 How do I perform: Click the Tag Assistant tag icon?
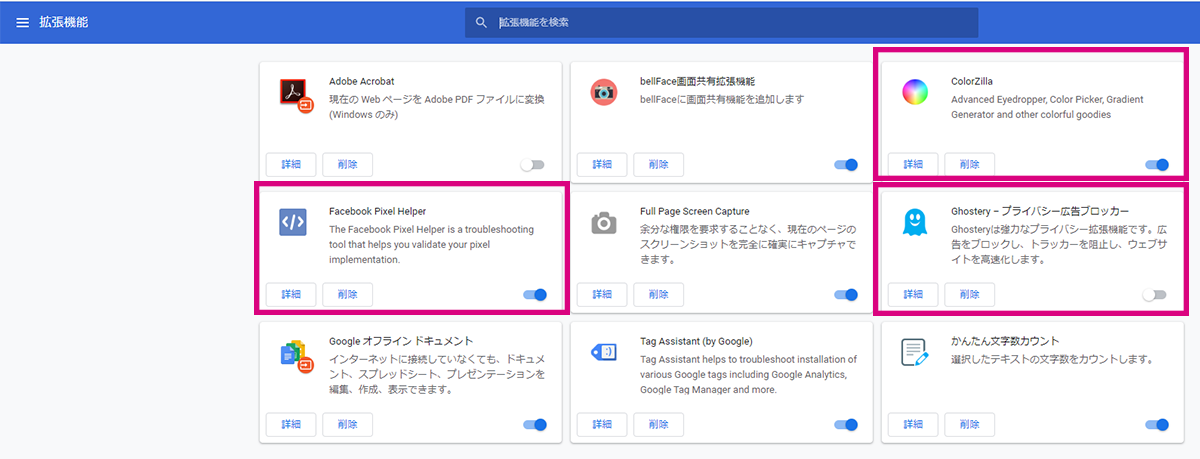point(603,352)
